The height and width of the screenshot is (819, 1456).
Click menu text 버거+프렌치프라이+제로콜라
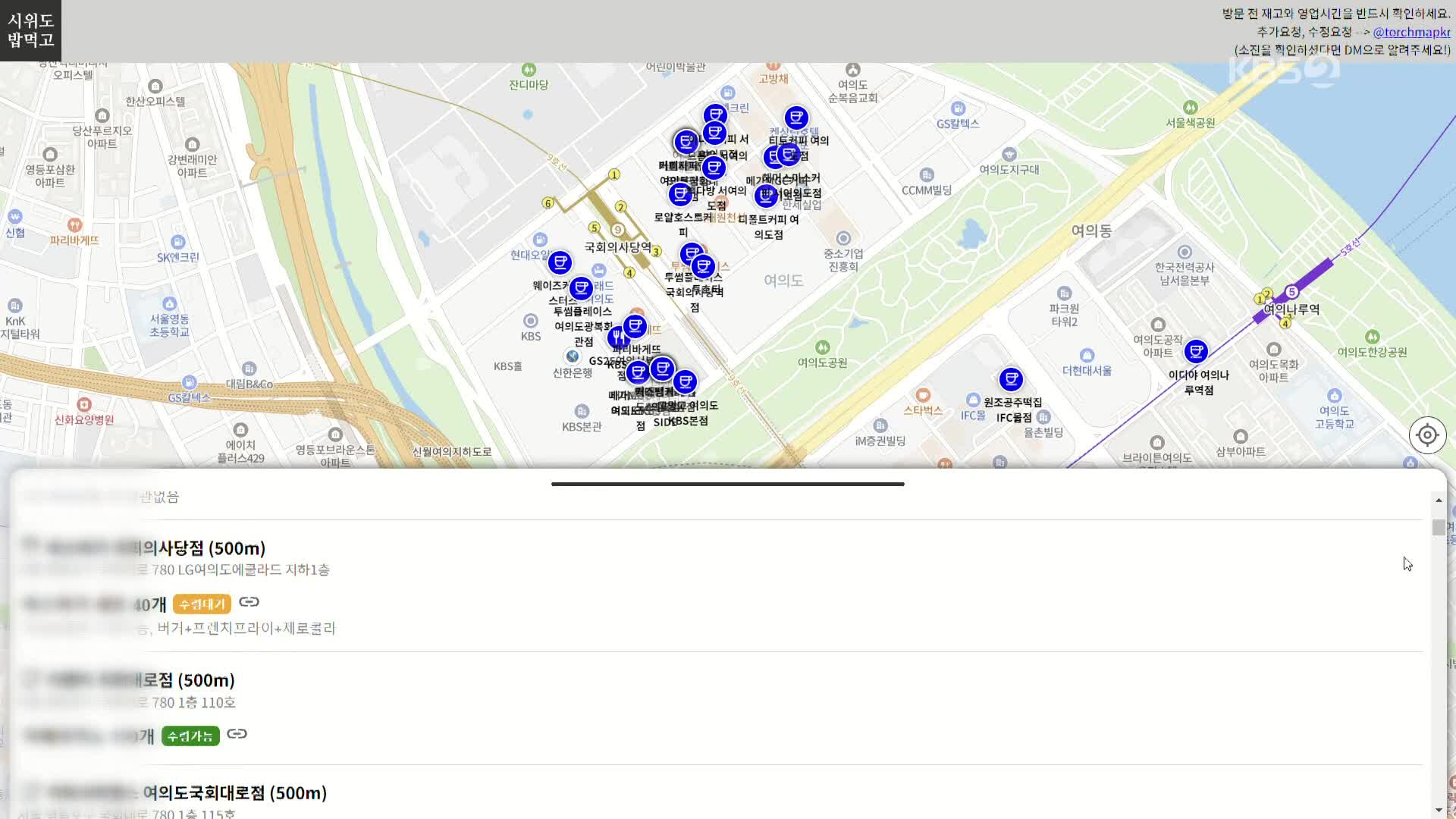(x=246, y=629)
